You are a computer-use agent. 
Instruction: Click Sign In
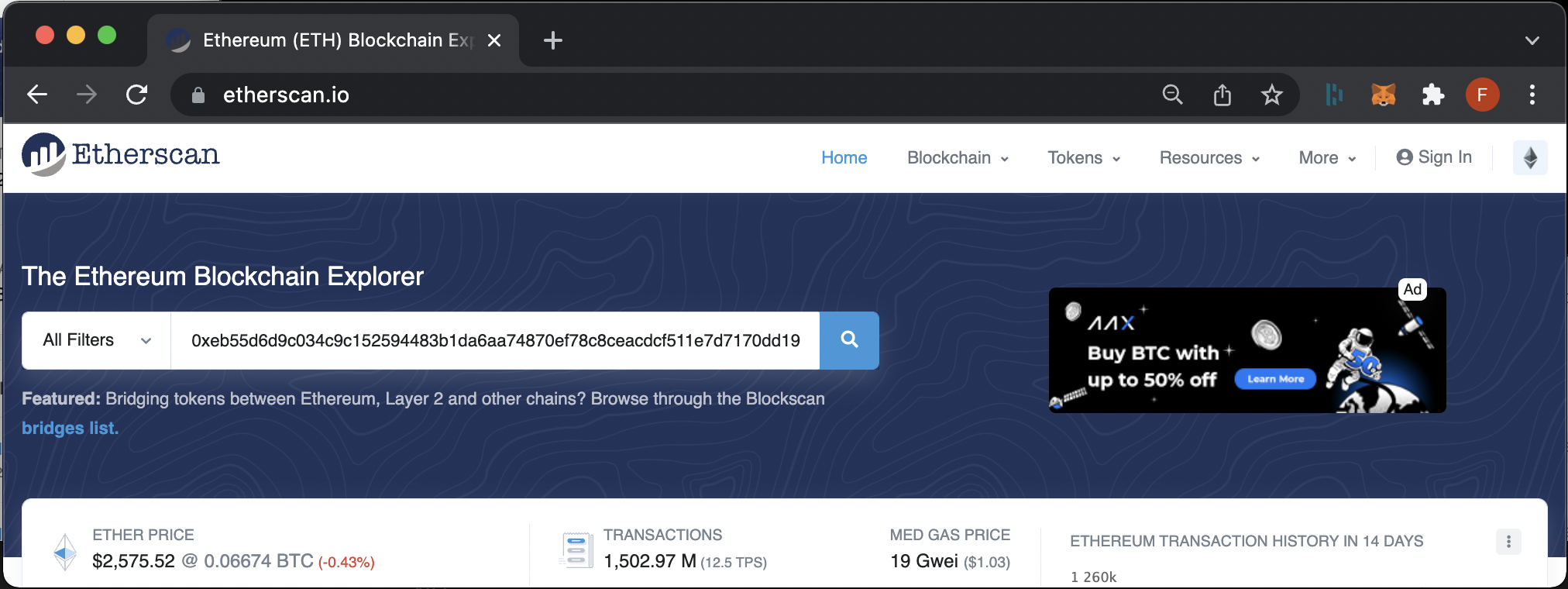tap(1434, 157)
